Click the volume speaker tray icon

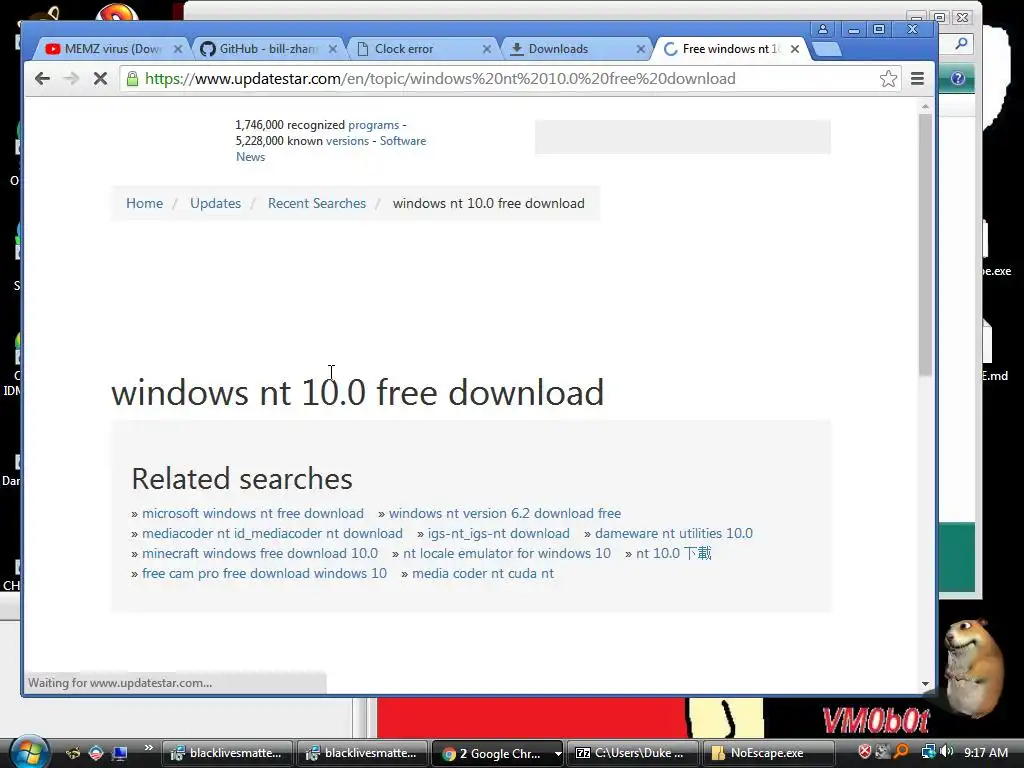tap(946, 752)
